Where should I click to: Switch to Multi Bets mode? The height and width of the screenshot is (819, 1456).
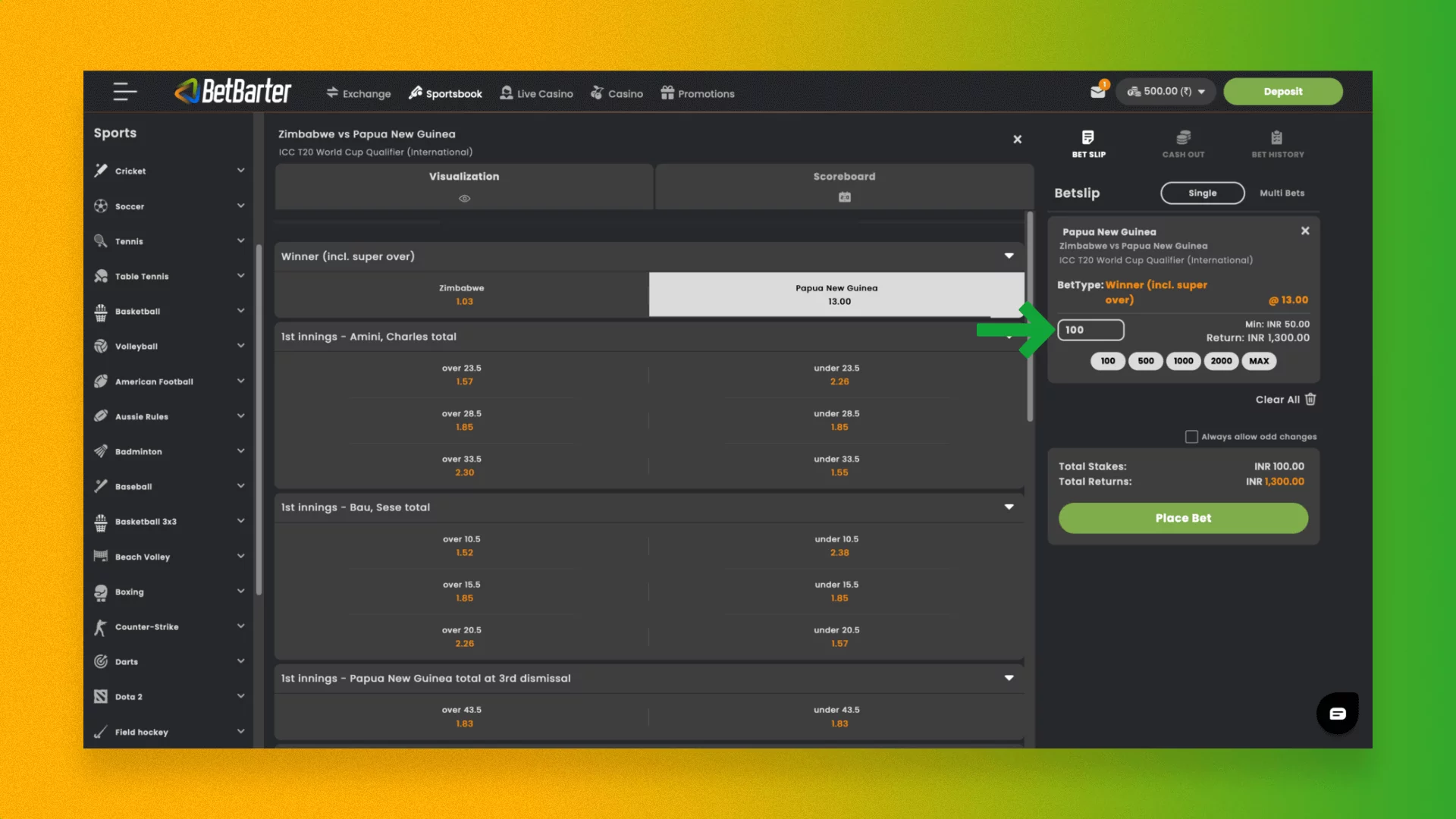[x=1282, y=193]
